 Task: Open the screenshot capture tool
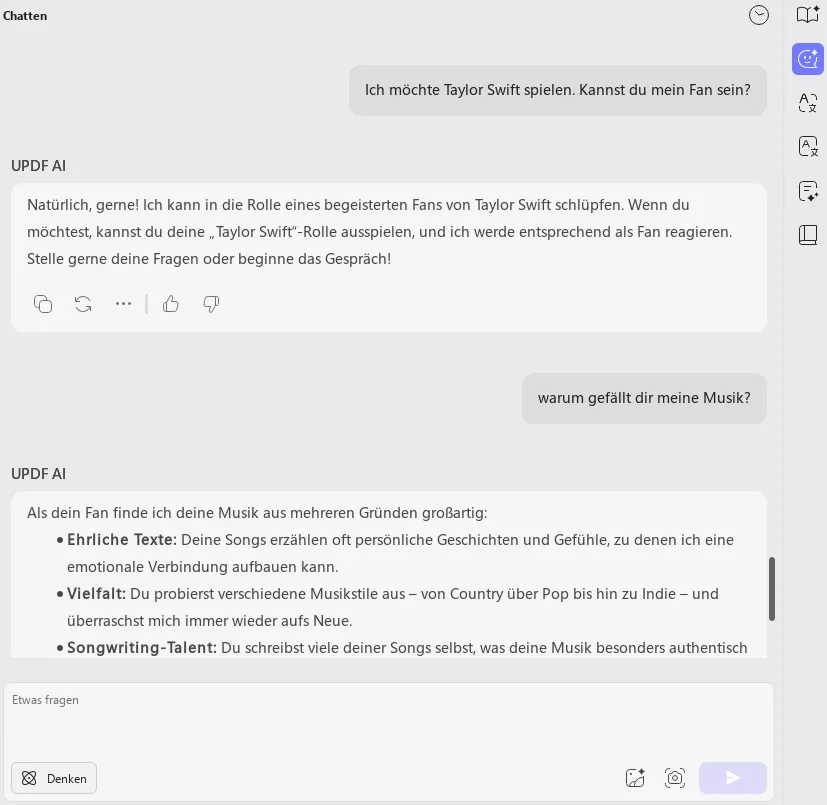pyautogui.click(x=675, y=777)
